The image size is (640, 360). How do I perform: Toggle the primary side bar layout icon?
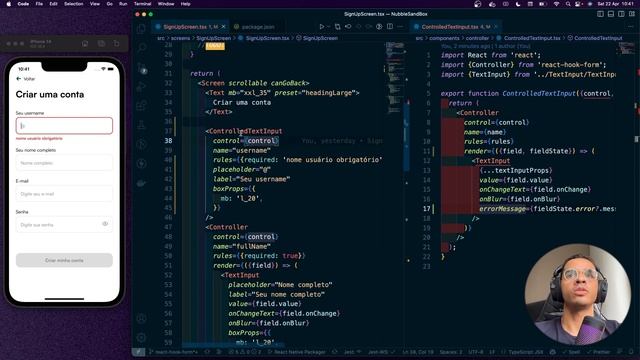pyautogui.click(x=600, y=14)
